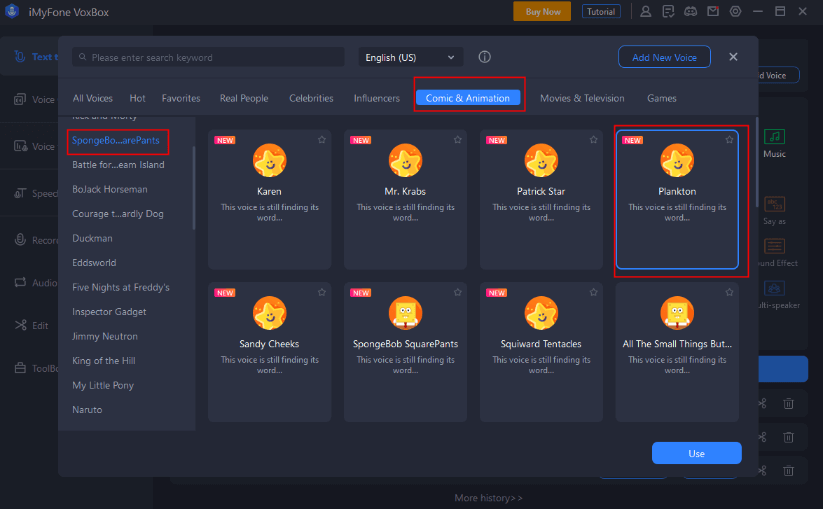Select the Mr. Krabs voice avatar

coord(405,160)
